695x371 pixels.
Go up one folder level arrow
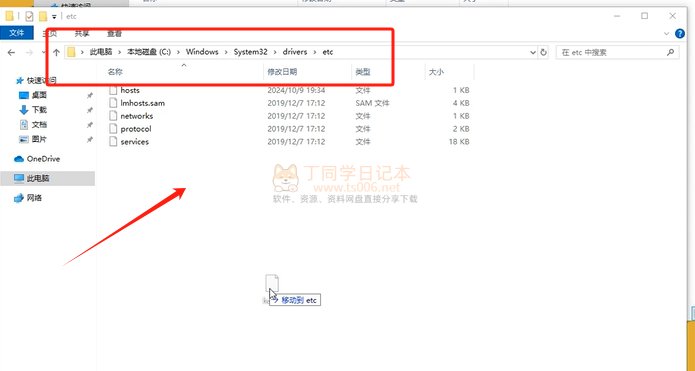[x=56, y=52]
